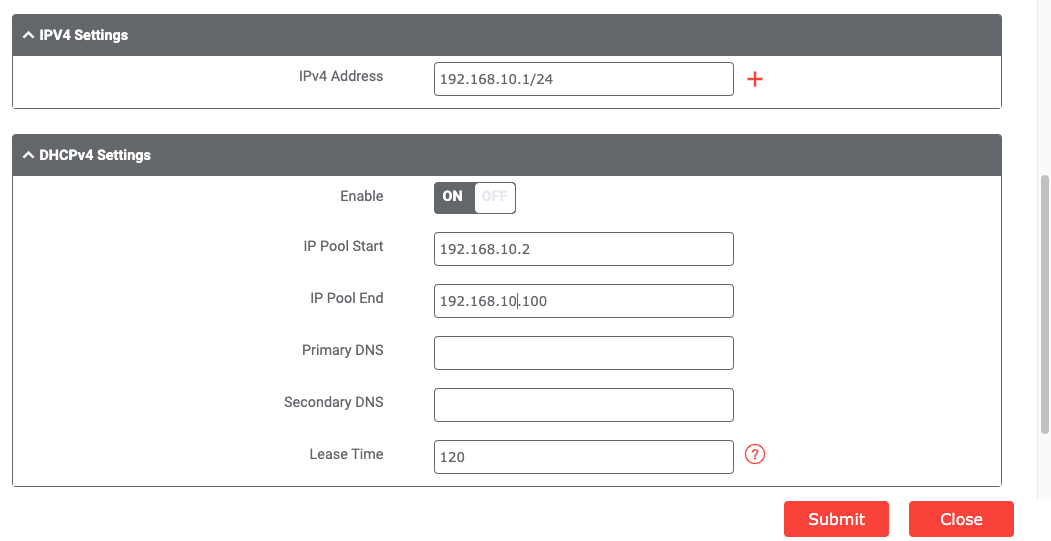Click the Lease Time label text

(346, 454)
